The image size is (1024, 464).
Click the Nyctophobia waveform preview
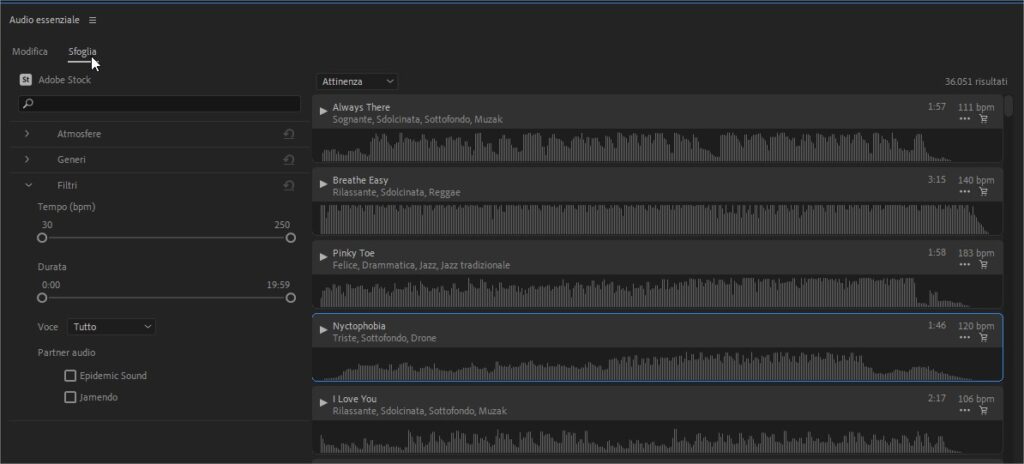pos(657,364)
